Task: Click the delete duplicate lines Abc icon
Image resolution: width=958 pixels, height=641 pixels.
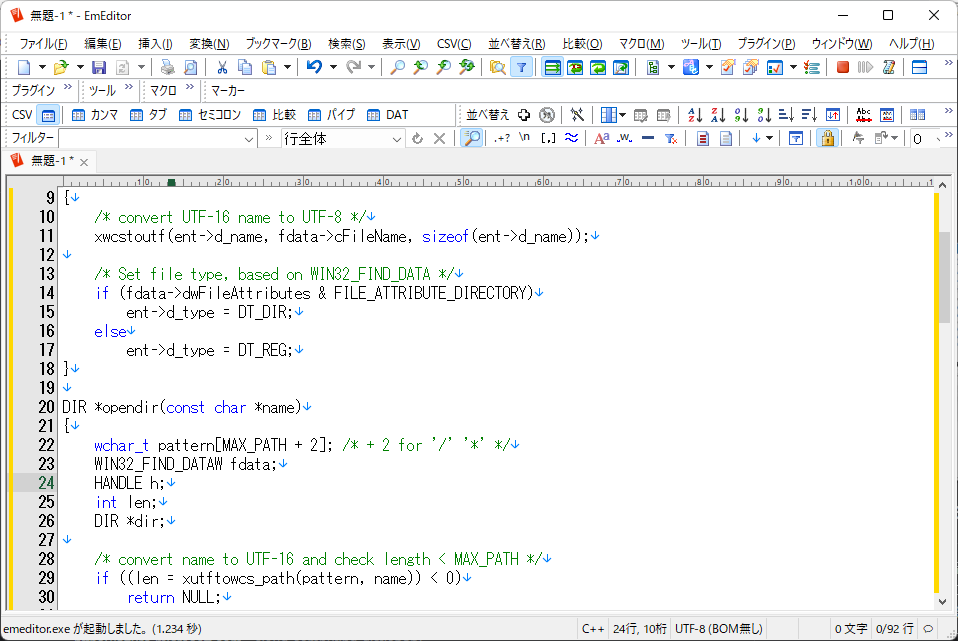Action: [x=863, y=115]
